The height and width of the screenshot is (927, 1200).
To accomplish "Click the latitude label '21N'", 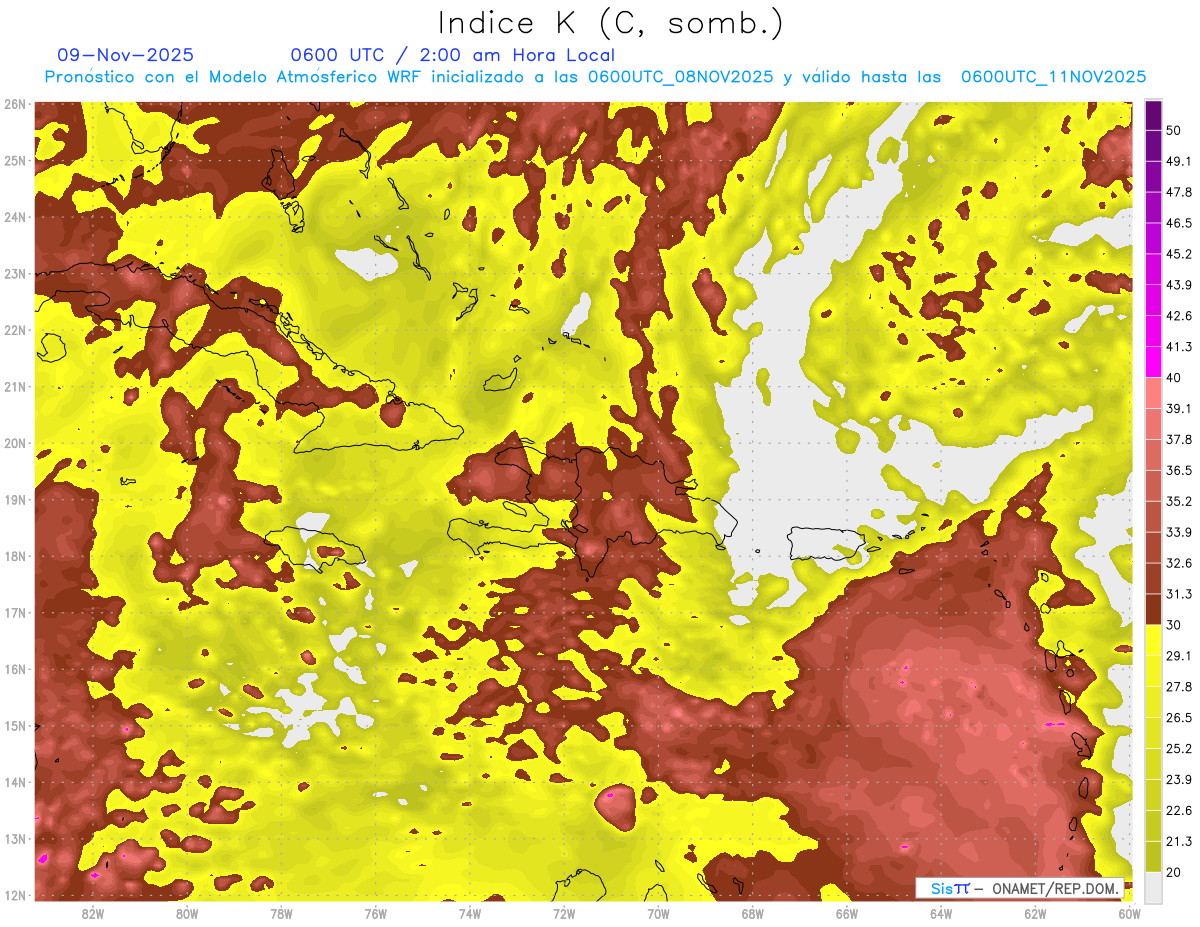I will click(x=15, y=387).
